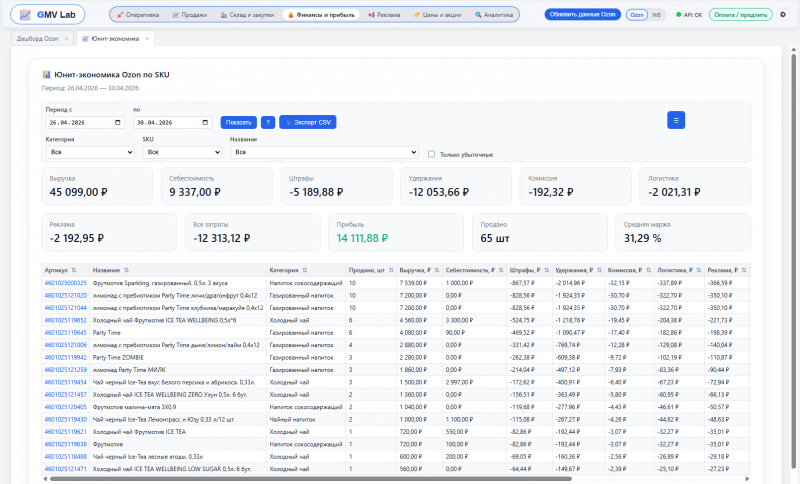Click the blue hamburger menu icon

(x=676, y=120)
